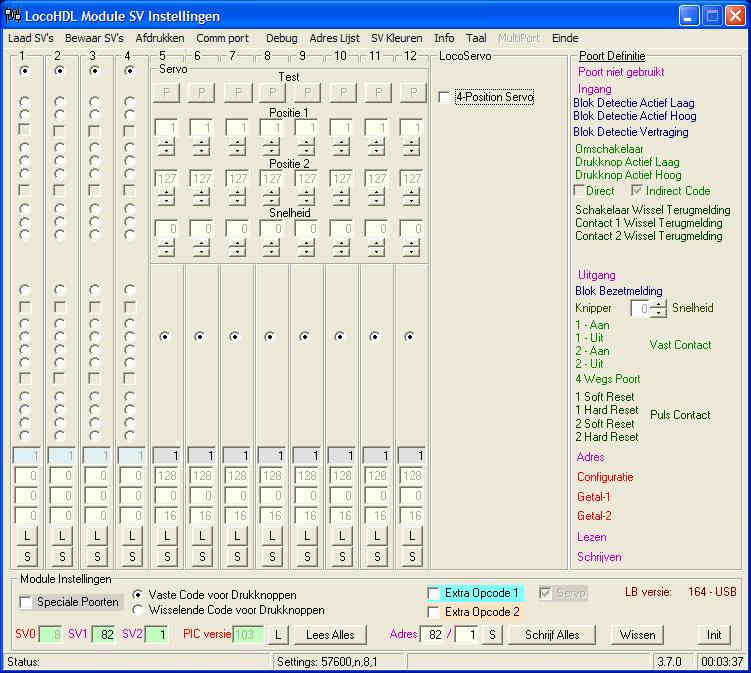Select the top radio button of port 3
The image size is (751, 673).
(95, 71)
